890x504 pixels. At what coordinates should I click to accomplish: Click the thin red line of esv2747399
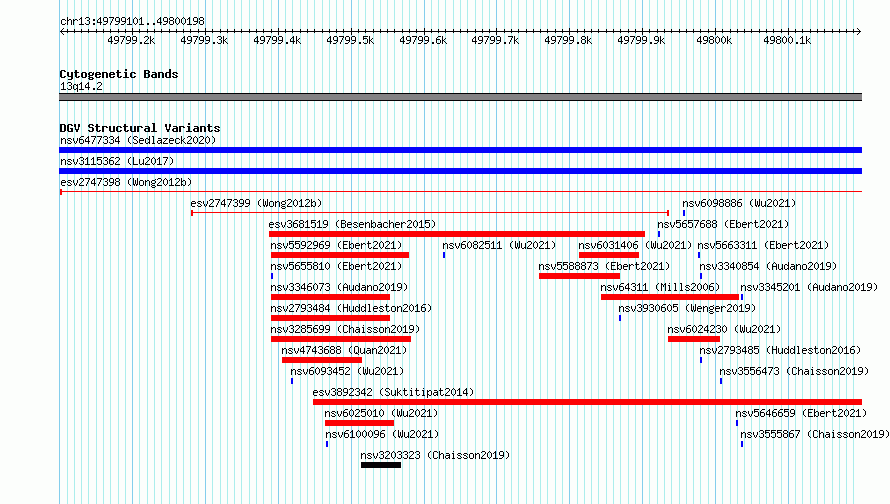pos(430,213)
